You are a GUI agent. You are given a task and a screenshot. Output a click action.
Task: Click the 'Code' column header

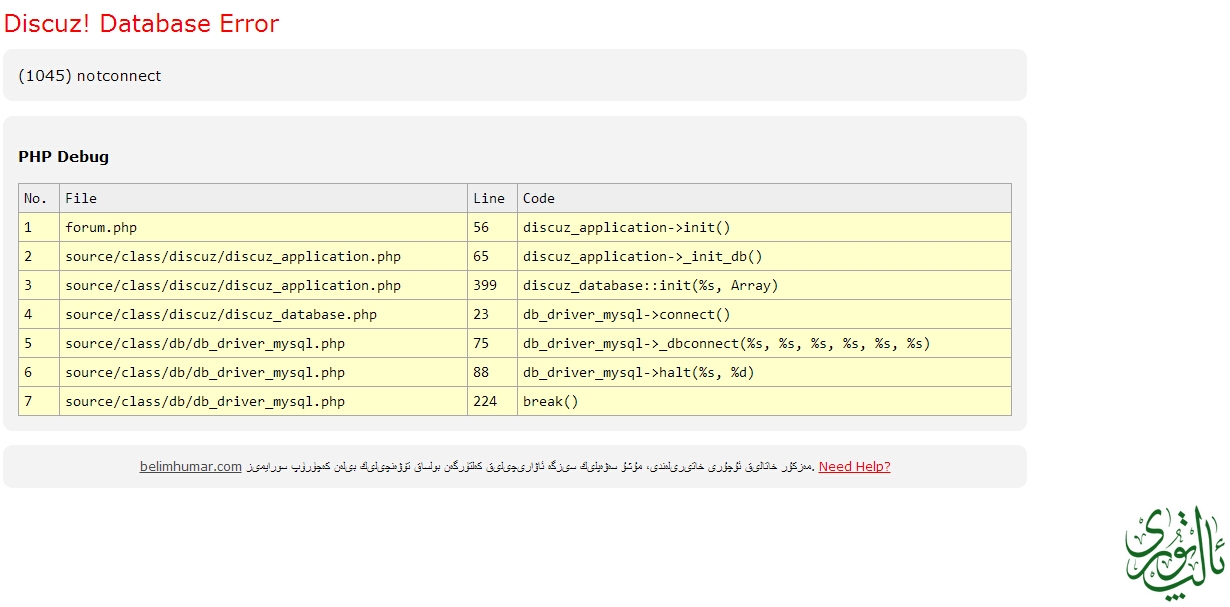764,198
